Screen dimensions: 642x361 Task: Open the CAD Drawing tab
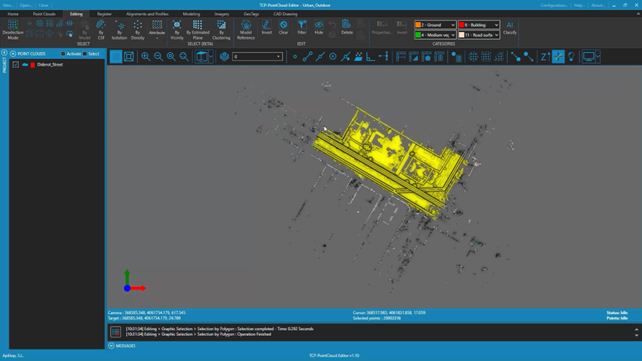point(285,14)
